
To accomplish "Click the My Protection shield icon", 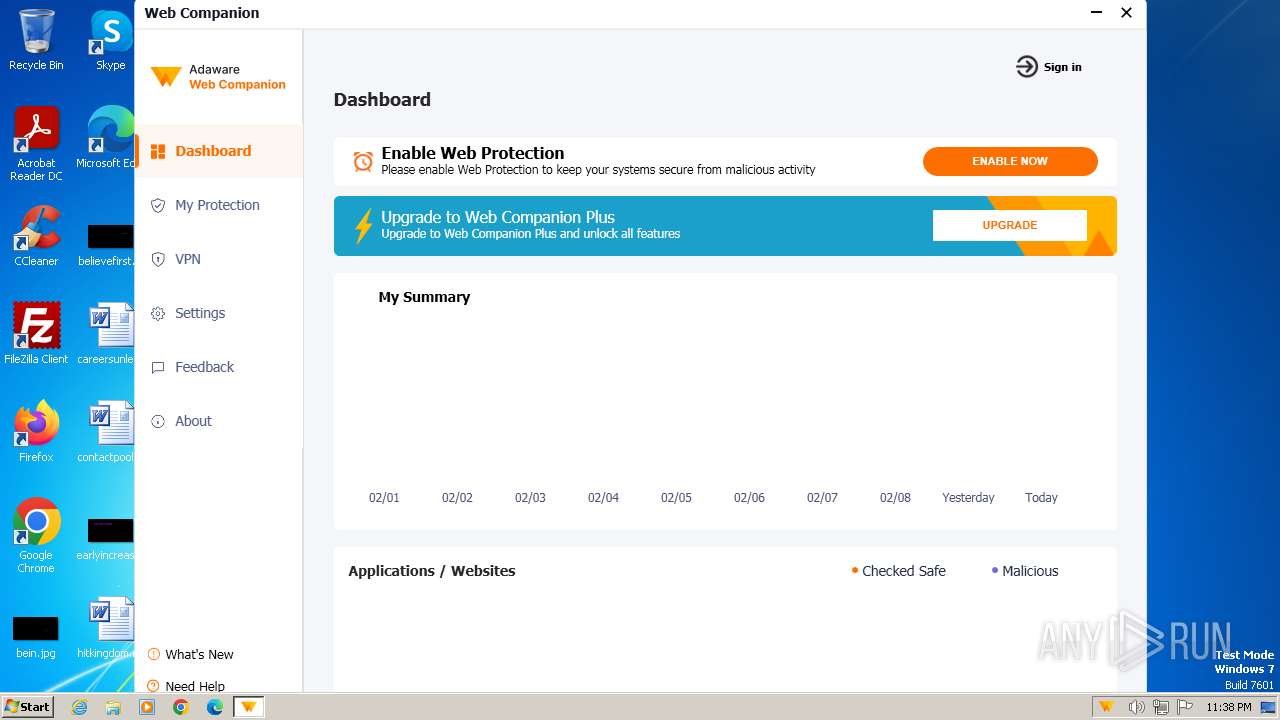I will pyautogui.click(x=158, y=205).
